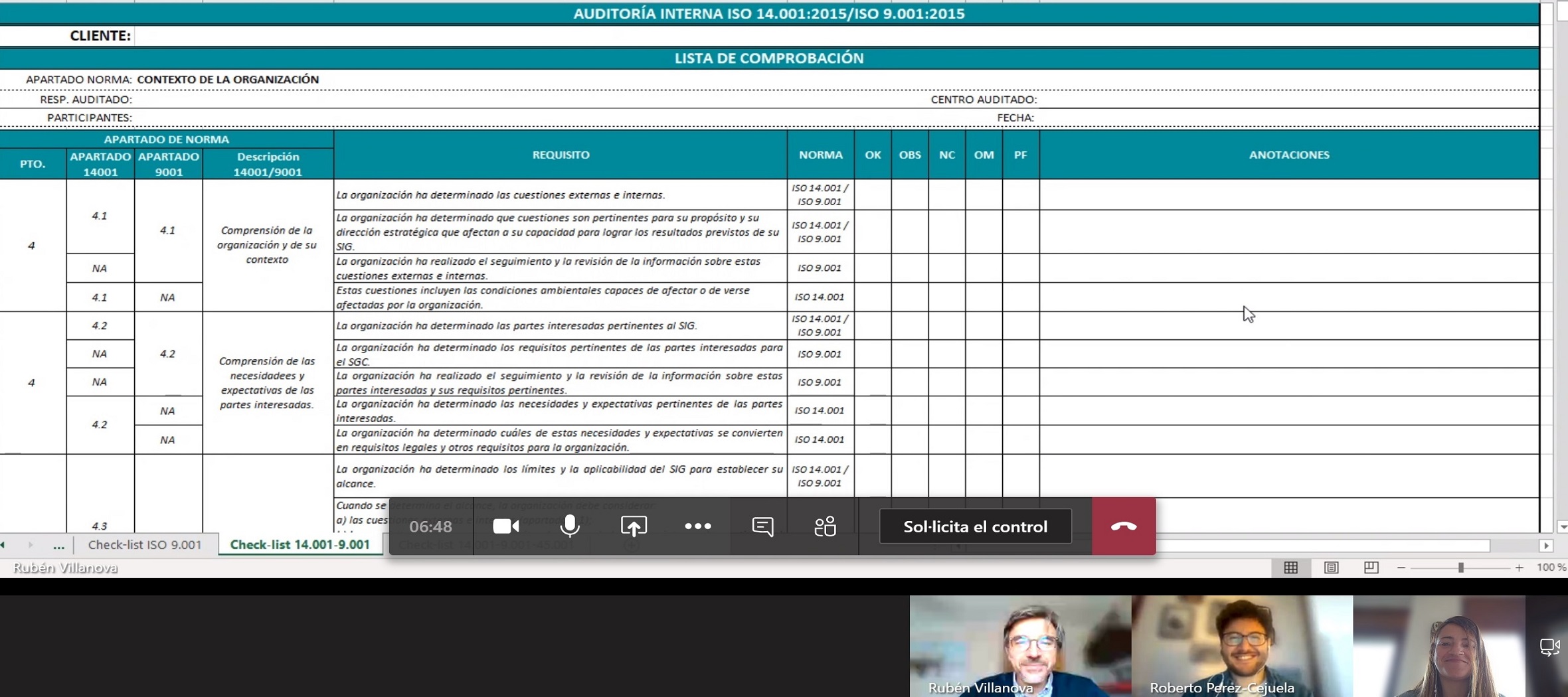The width and height of the screenshot is (1568, 697).
Task: Switch to Page Break Preview
Action: click(1371, 568)
